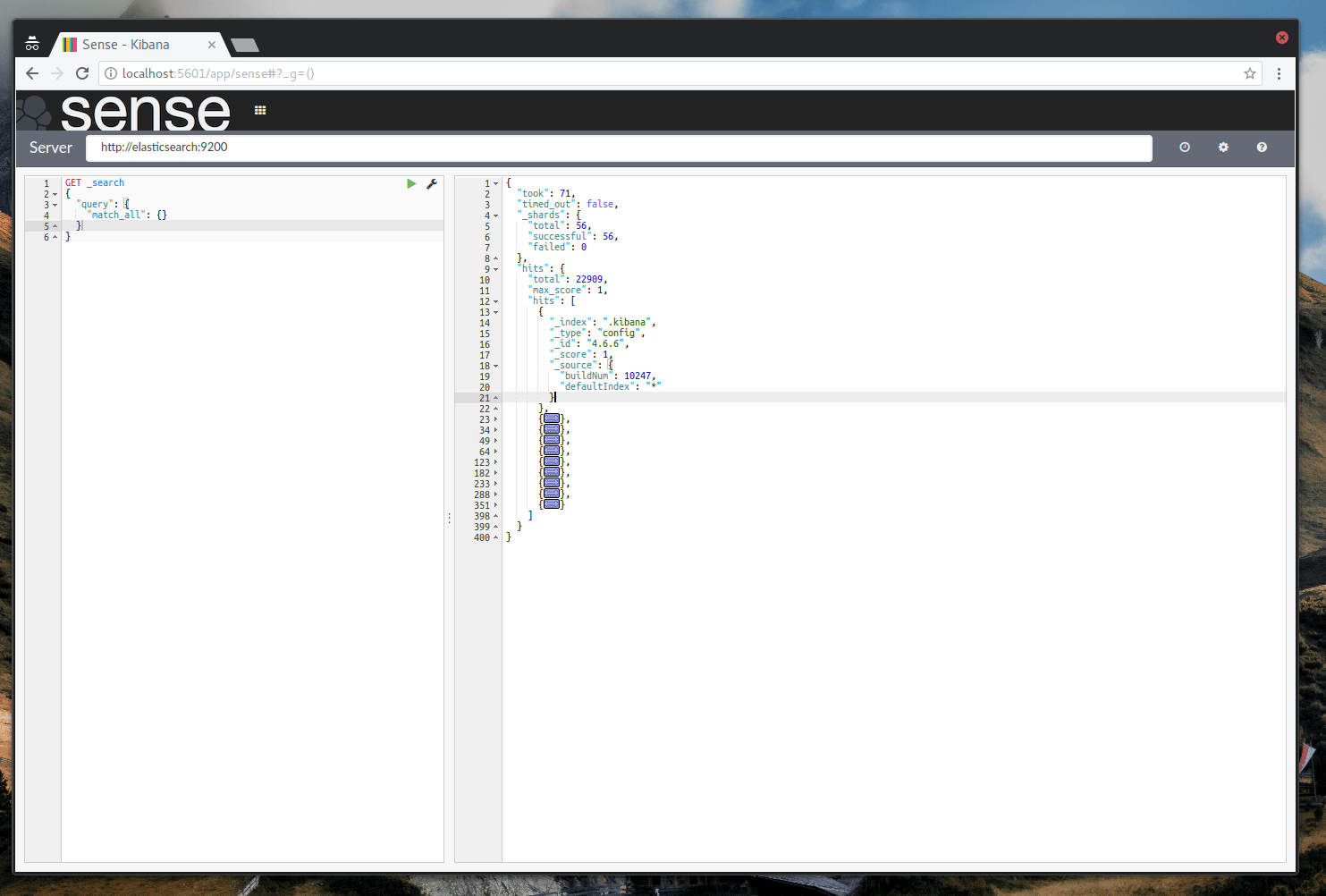The width and height of the screenshot is (1326, 896).
Task: Expand folded block widget on line 49
Action: click(x=552, y=440)
